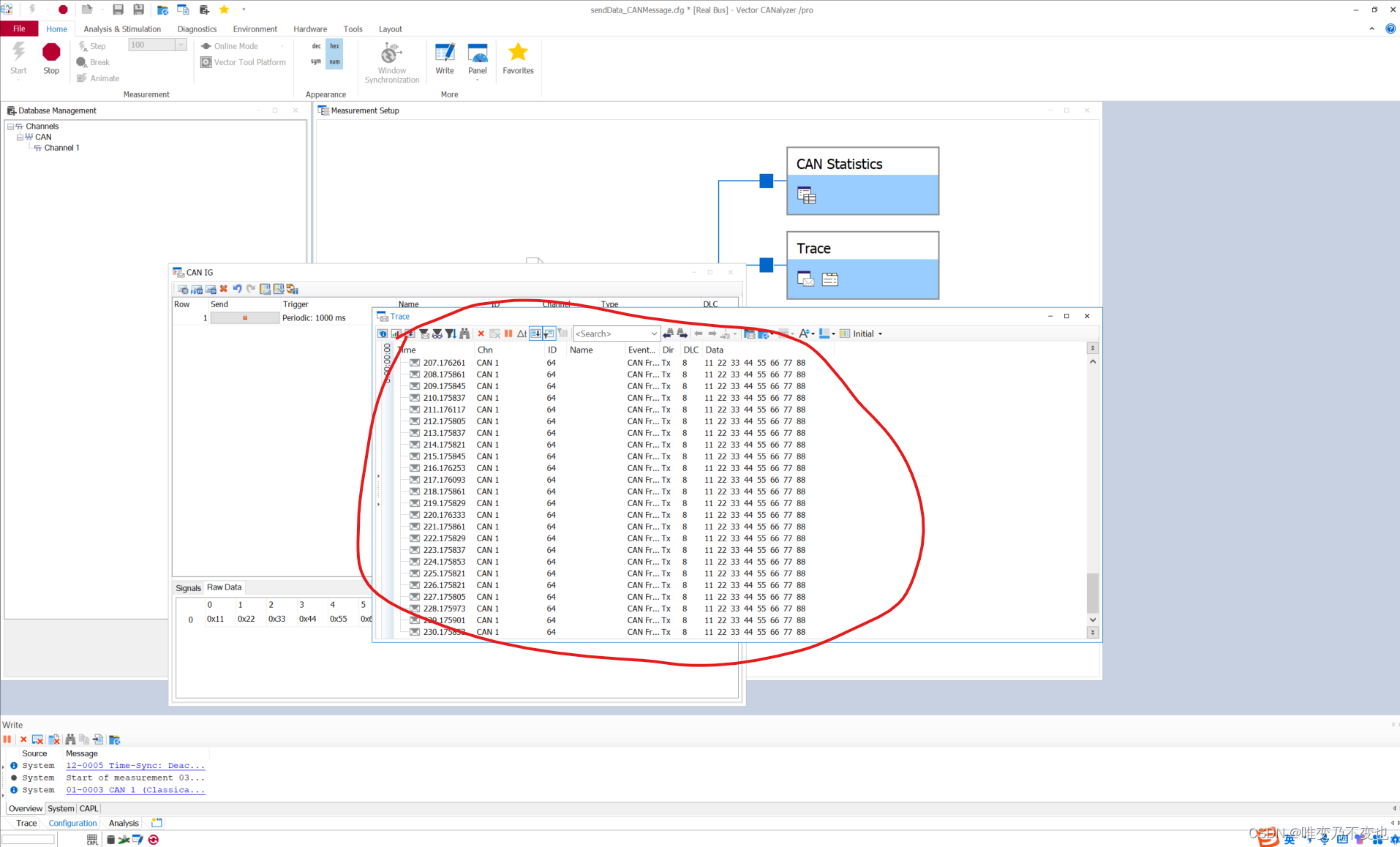Click the red record button in title bar

pos(63,10)
